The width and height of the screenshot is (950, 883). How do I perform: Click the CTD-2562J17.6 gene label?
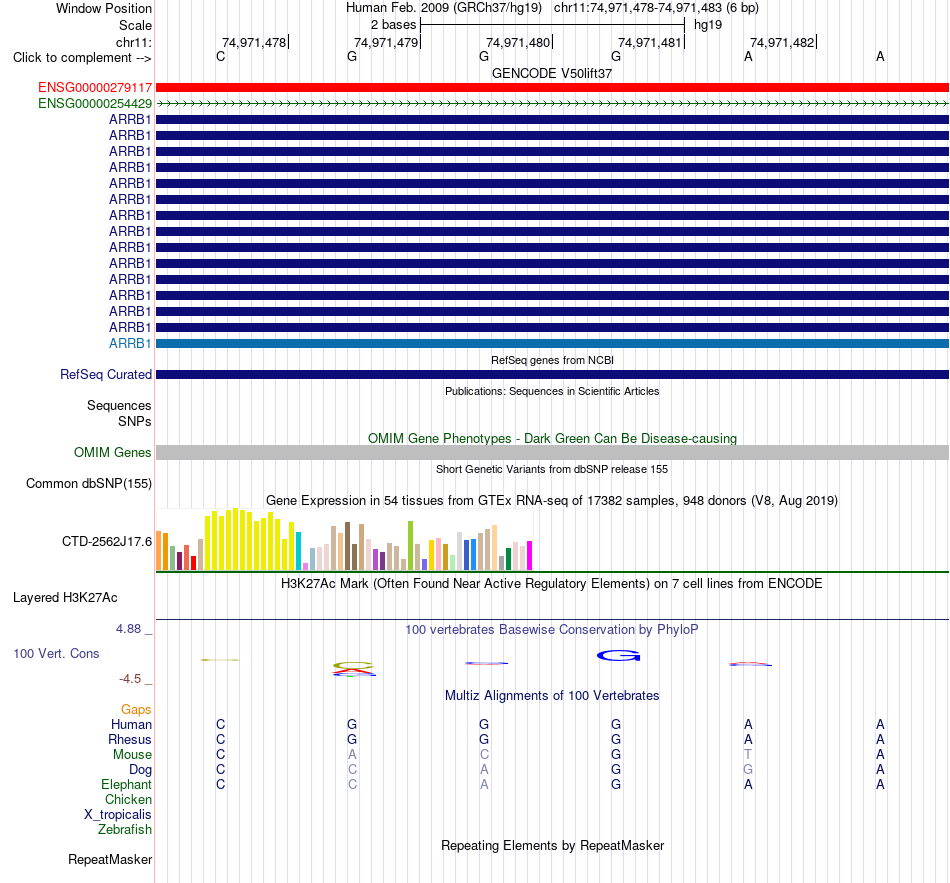107,542
